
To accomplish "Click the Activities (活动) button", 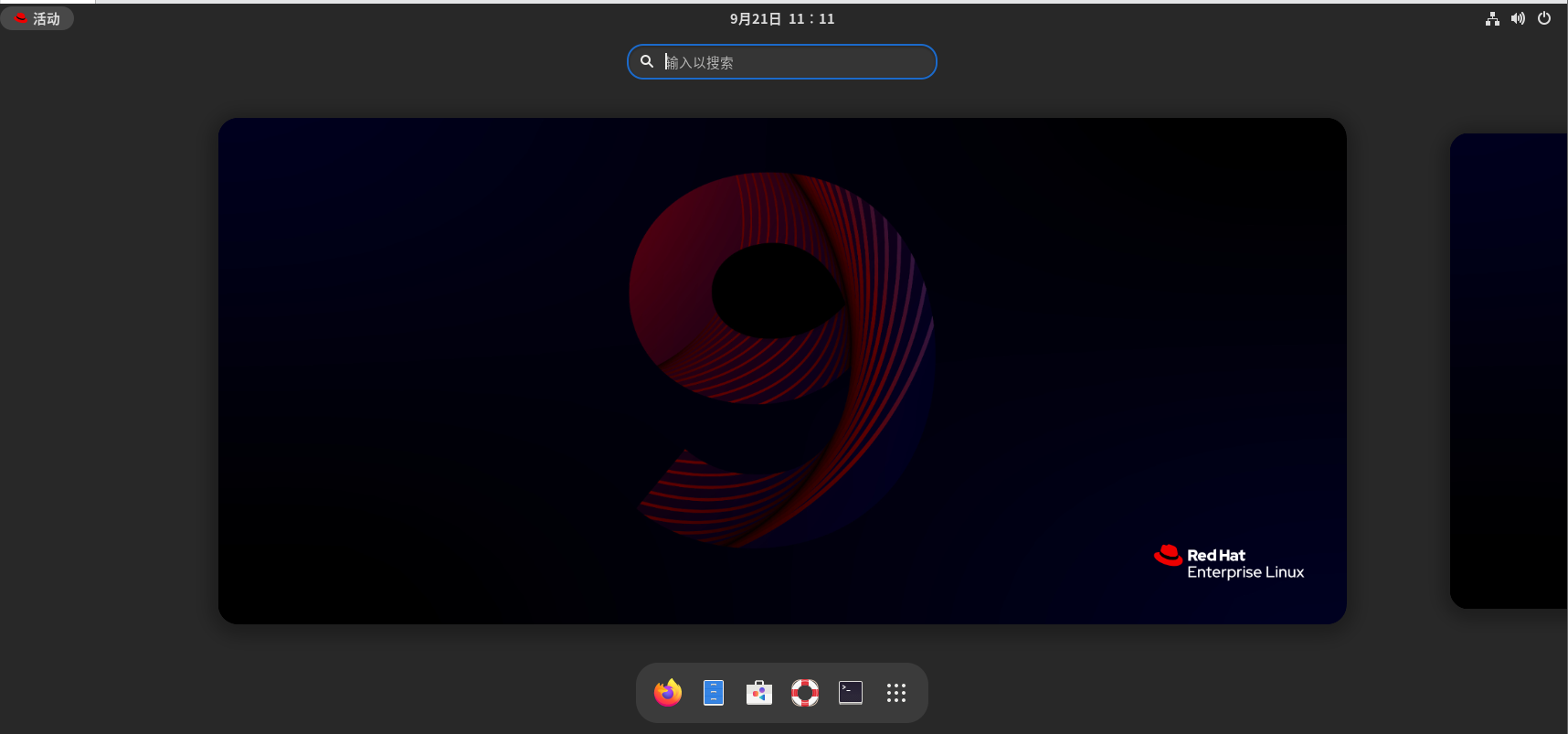I will [x=37, y=18].
